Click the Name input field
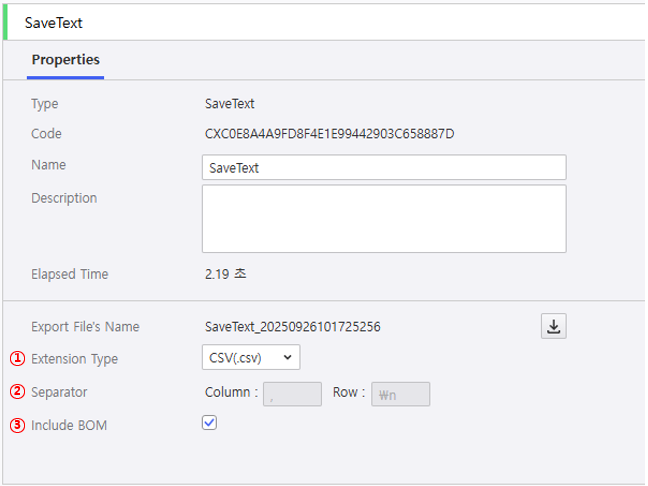This screenshot has height=486, width=648. 383,167
